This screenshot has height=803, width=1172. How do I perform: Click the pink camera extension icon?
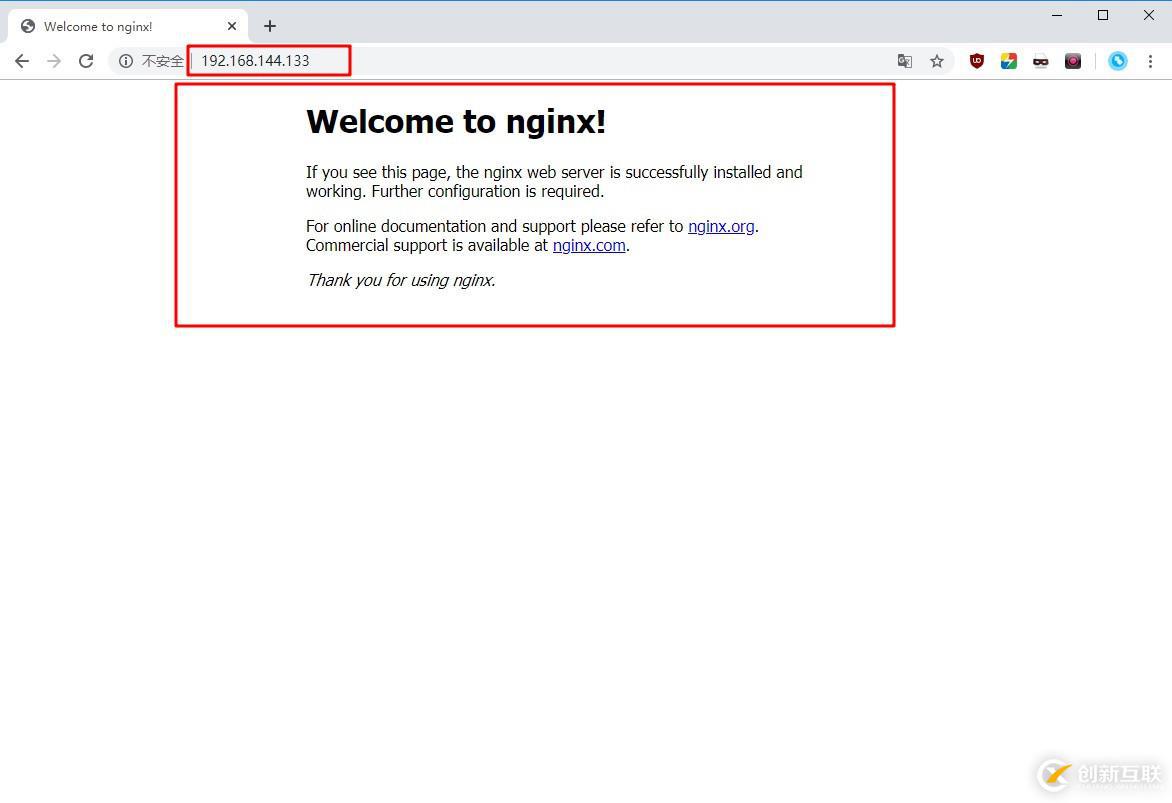(x=1073, y=61)
